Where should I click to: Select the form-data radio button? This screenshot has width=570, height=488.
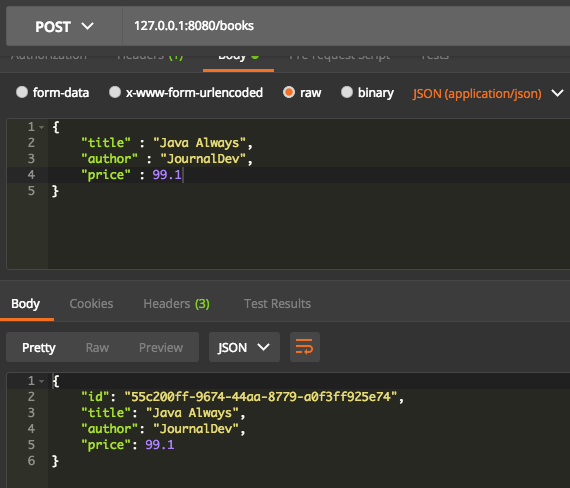click(22, 92)
